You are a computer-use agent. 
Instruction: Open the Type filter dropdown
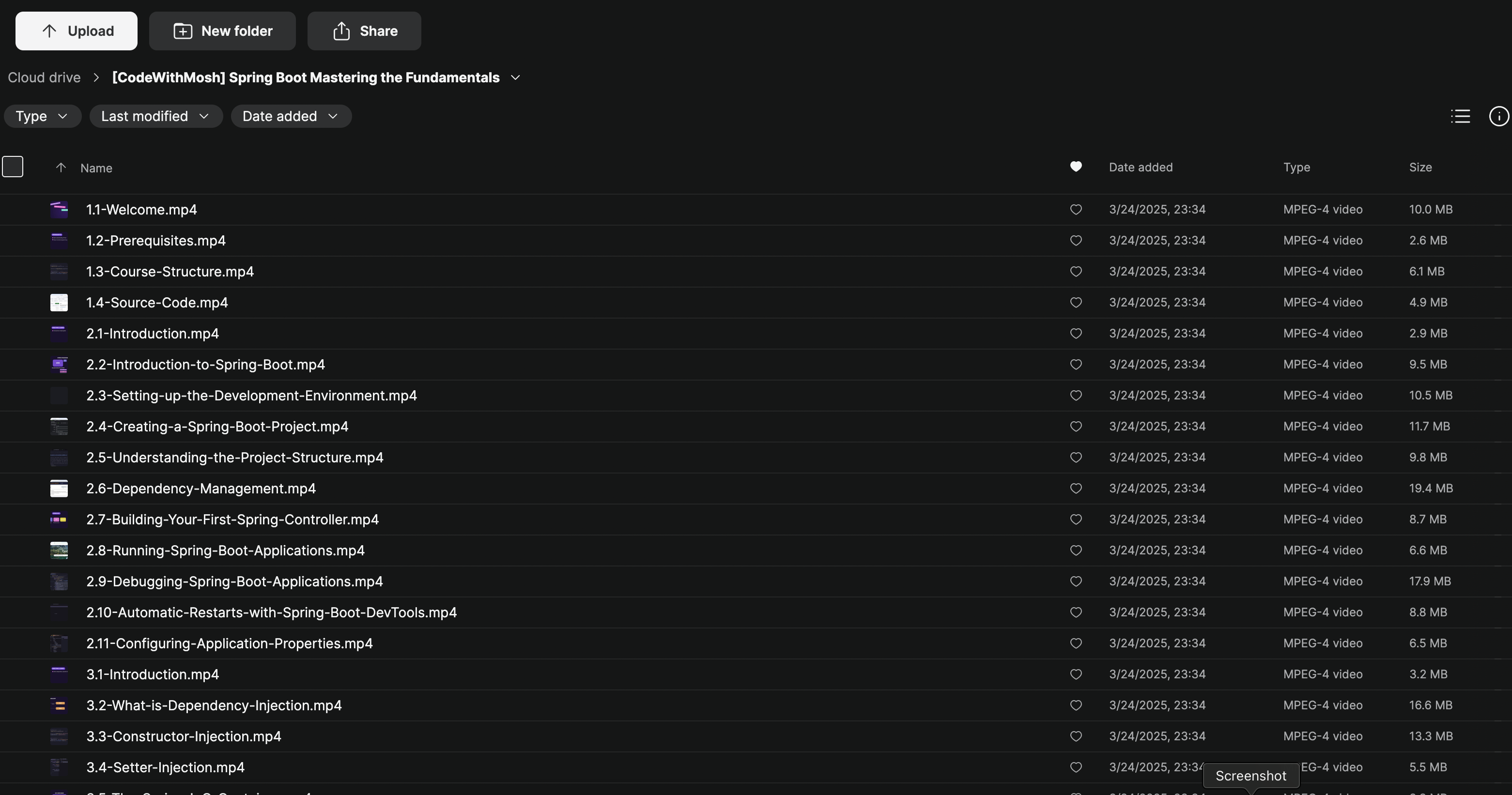tap(42, 116)
